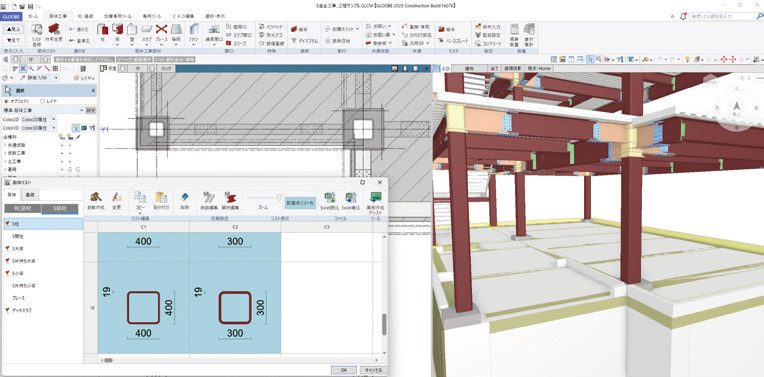Screen dimensions: 764x377
Task: Toggle the 配置済リスト色 highlight button
Action: tap(300, 203)
